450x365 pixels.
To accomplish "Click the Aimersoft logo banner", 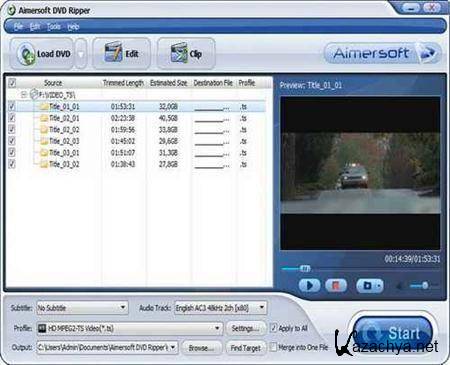I will click(383, 53).
